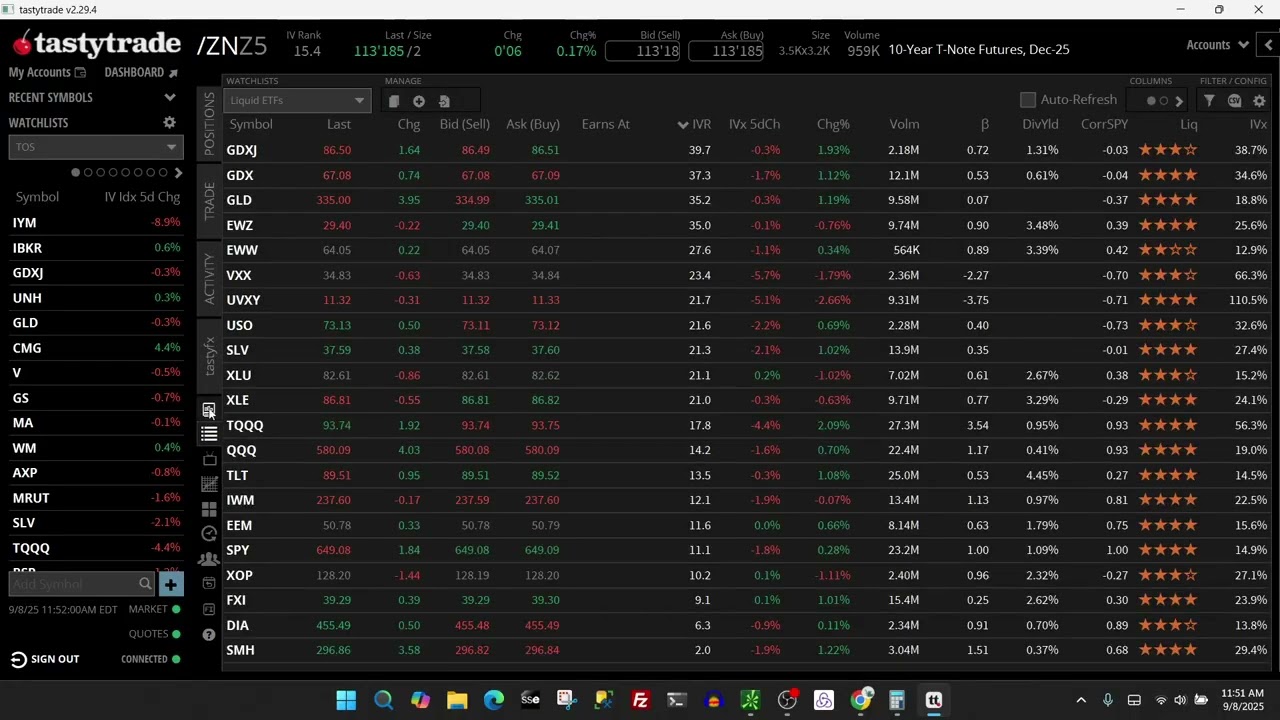Pop out the My Accounts window icon
The width and height of the screenshot is (1280, 720).
81,73
